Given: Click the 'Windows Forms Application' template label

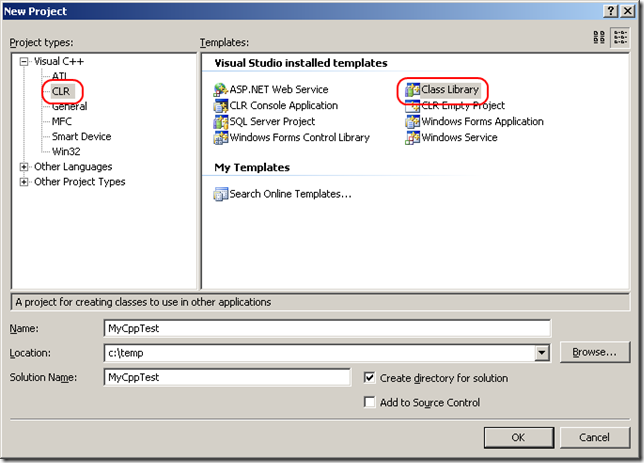Looking at the screenshot, I should tap(483, 122).
